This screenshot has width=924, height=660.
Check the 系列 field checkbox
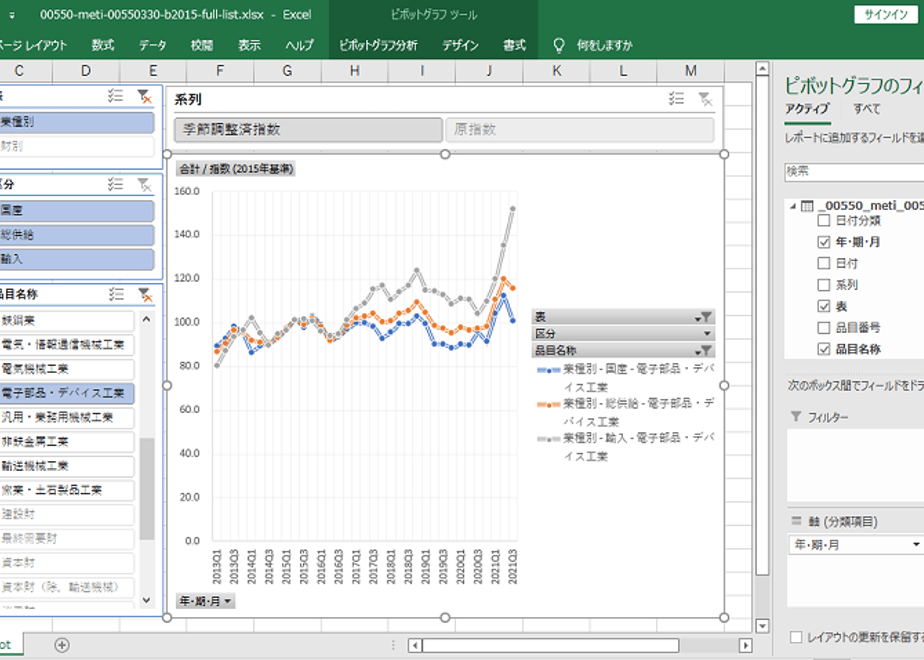point(824,285)
